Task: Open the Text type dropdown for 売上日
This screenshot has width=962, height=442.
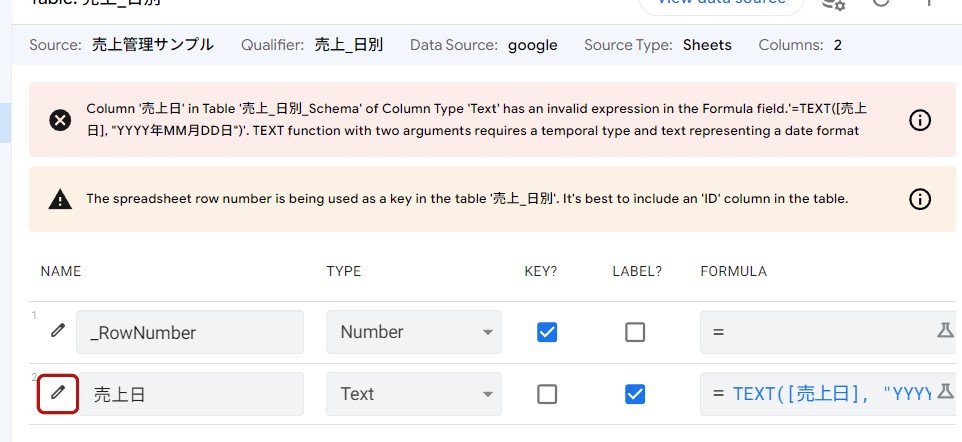Action: point(413,394)
